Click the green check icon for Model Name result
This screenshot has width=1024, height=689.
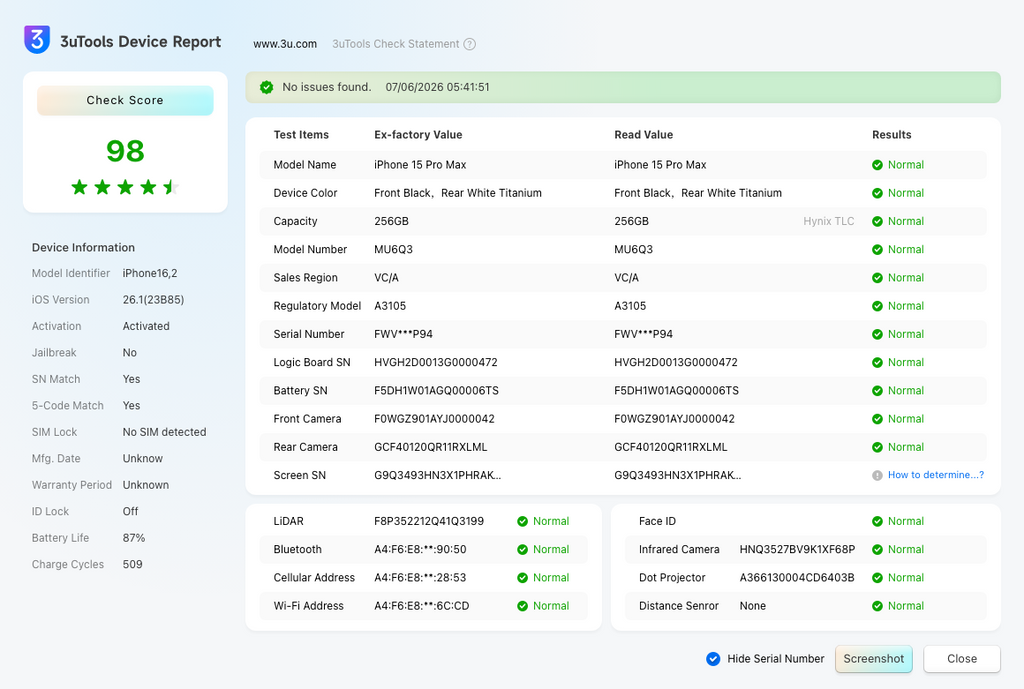[x=877, y=165]
